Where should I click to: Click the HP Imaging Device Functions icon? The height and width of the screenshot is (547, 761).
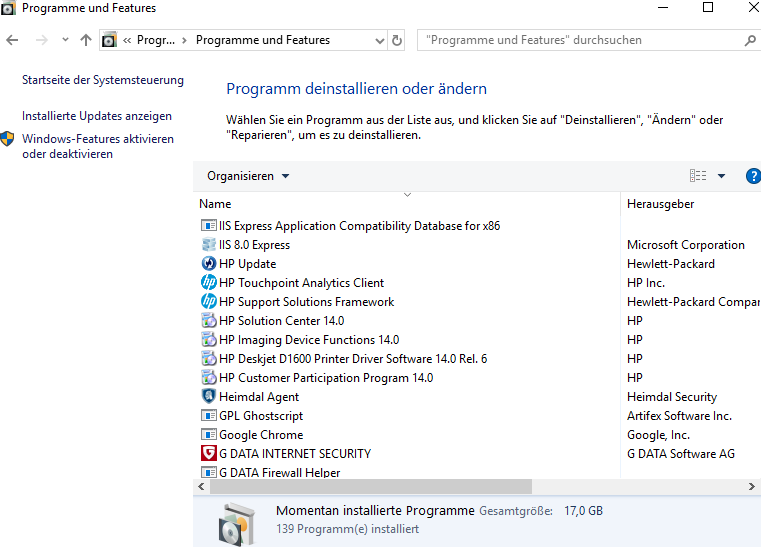pyautogui.click(x=209, y=339)
